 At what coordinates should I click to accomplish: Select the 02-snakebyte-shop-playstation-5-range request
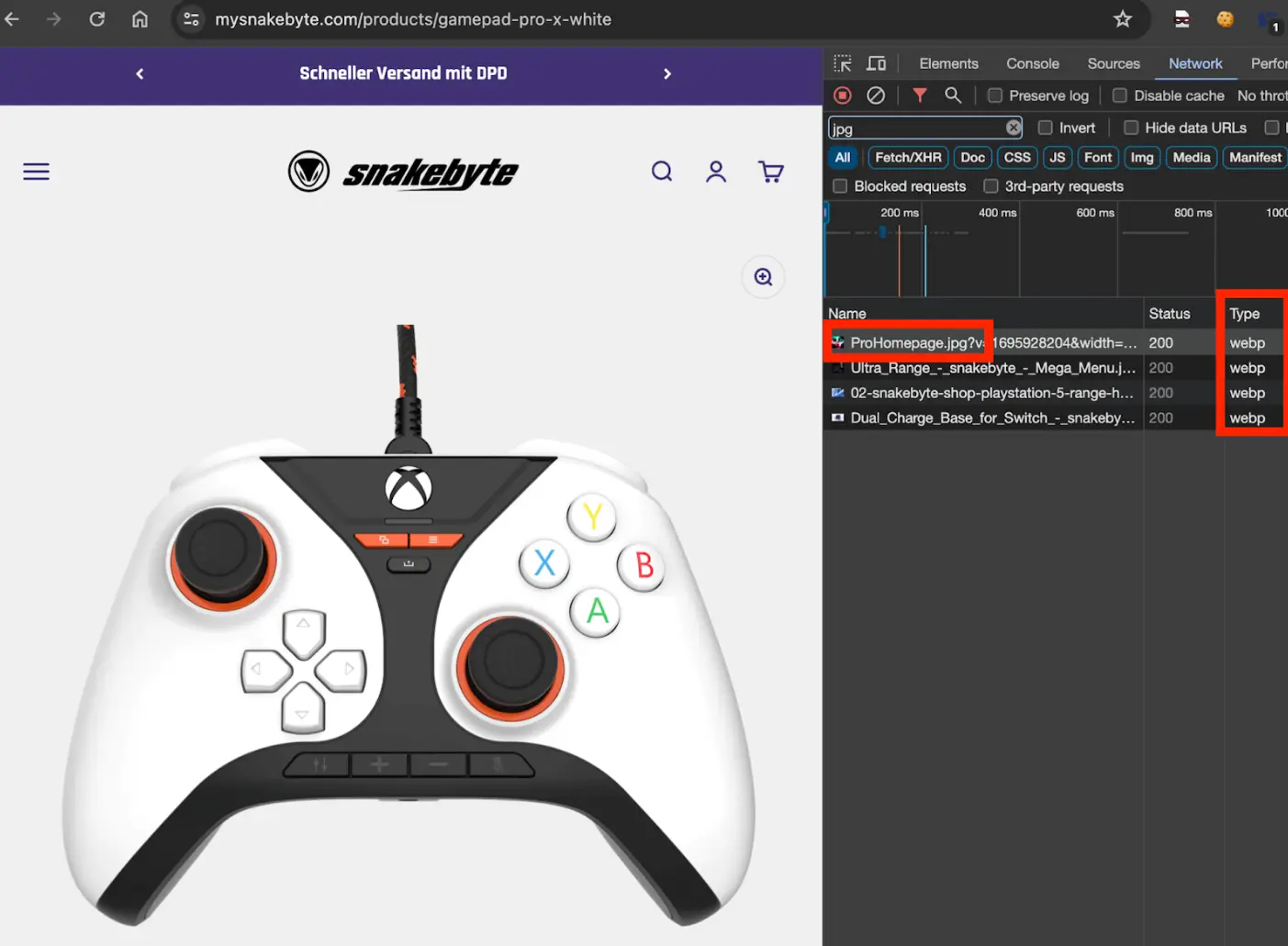[1056, 393]
